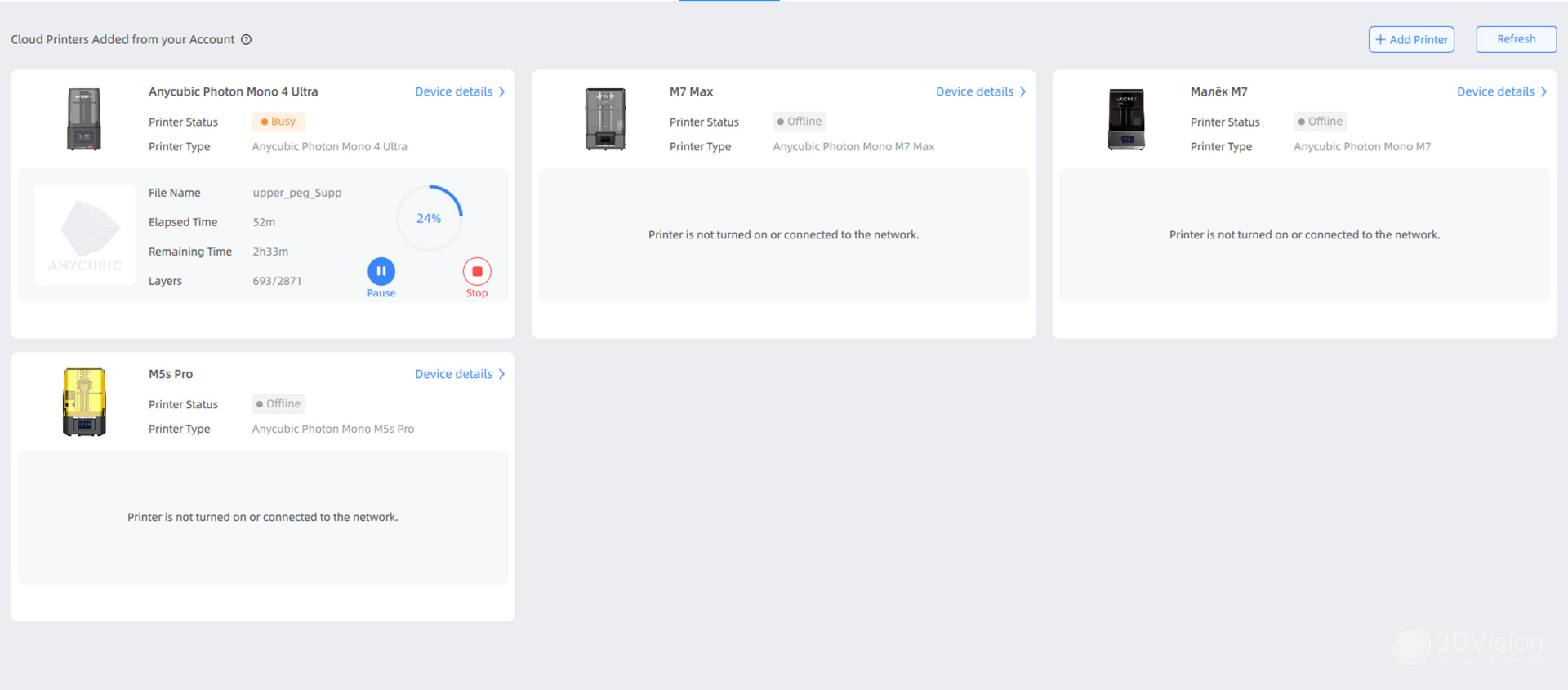
Task: Stop the current print job
Action: tap(477, 272)
